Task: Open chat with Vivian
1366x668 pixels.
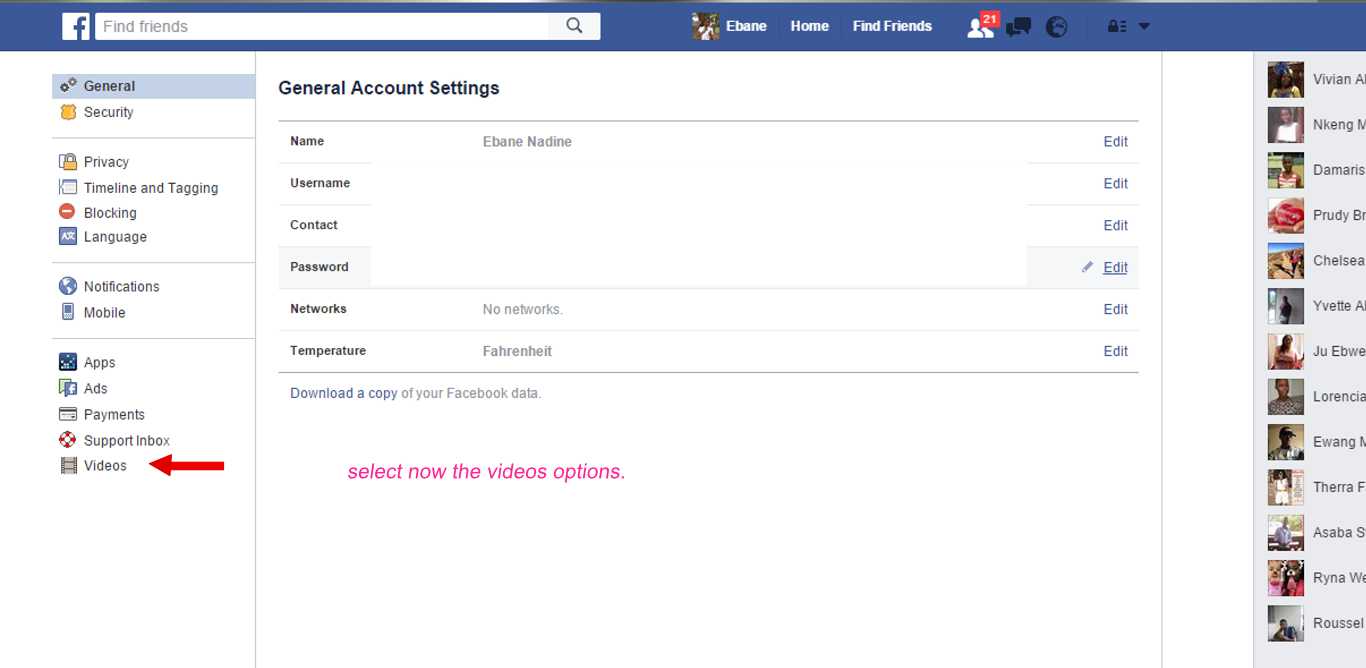Action: tap(1316, 80)
